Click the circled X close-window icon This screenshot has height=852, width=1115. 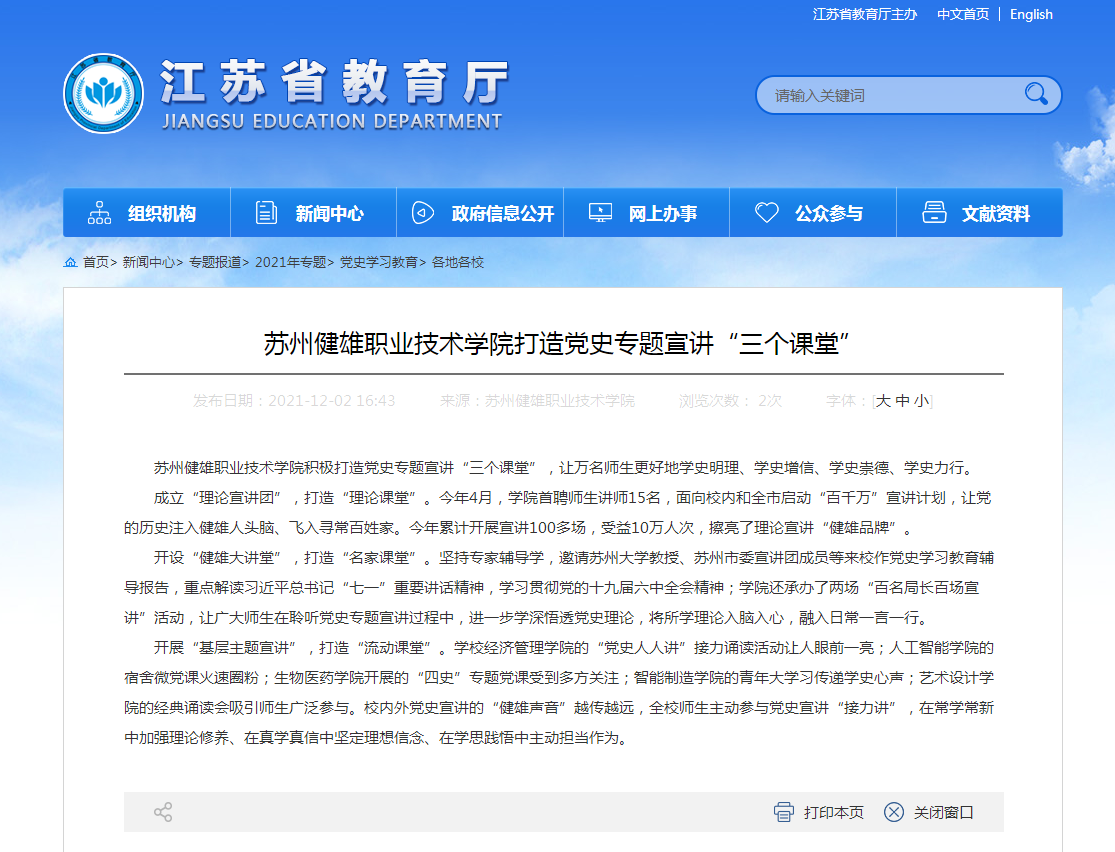(x=894, y=812)
